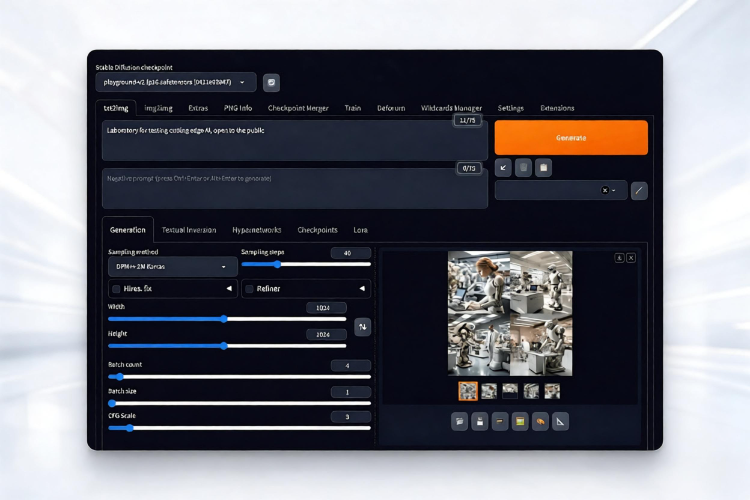Select the second gallery thumbnail
The width and height of the screenshot is (750, 500).
(489, 391)
